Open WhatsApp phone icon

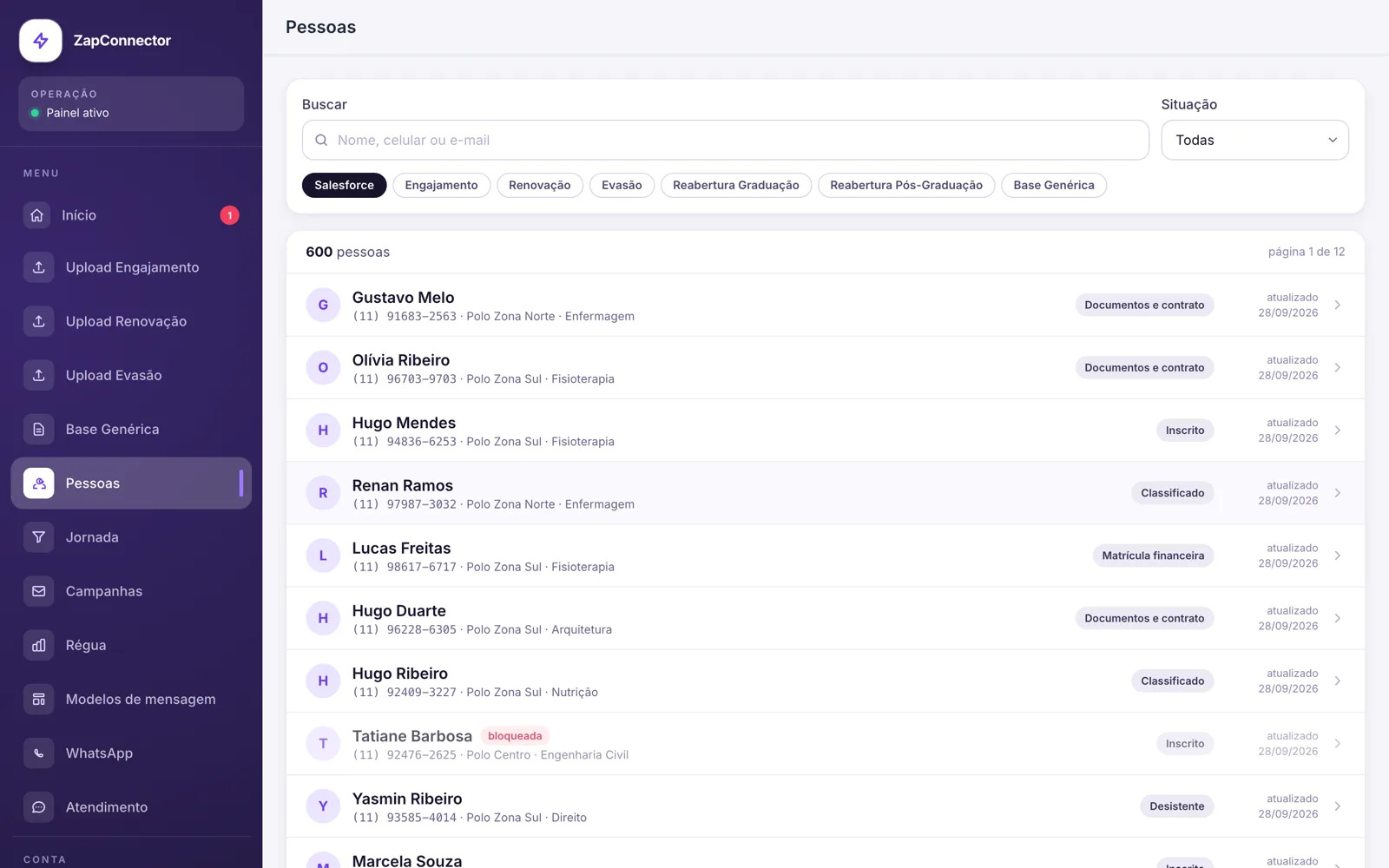pyautogui.click(x=38, y=753)
